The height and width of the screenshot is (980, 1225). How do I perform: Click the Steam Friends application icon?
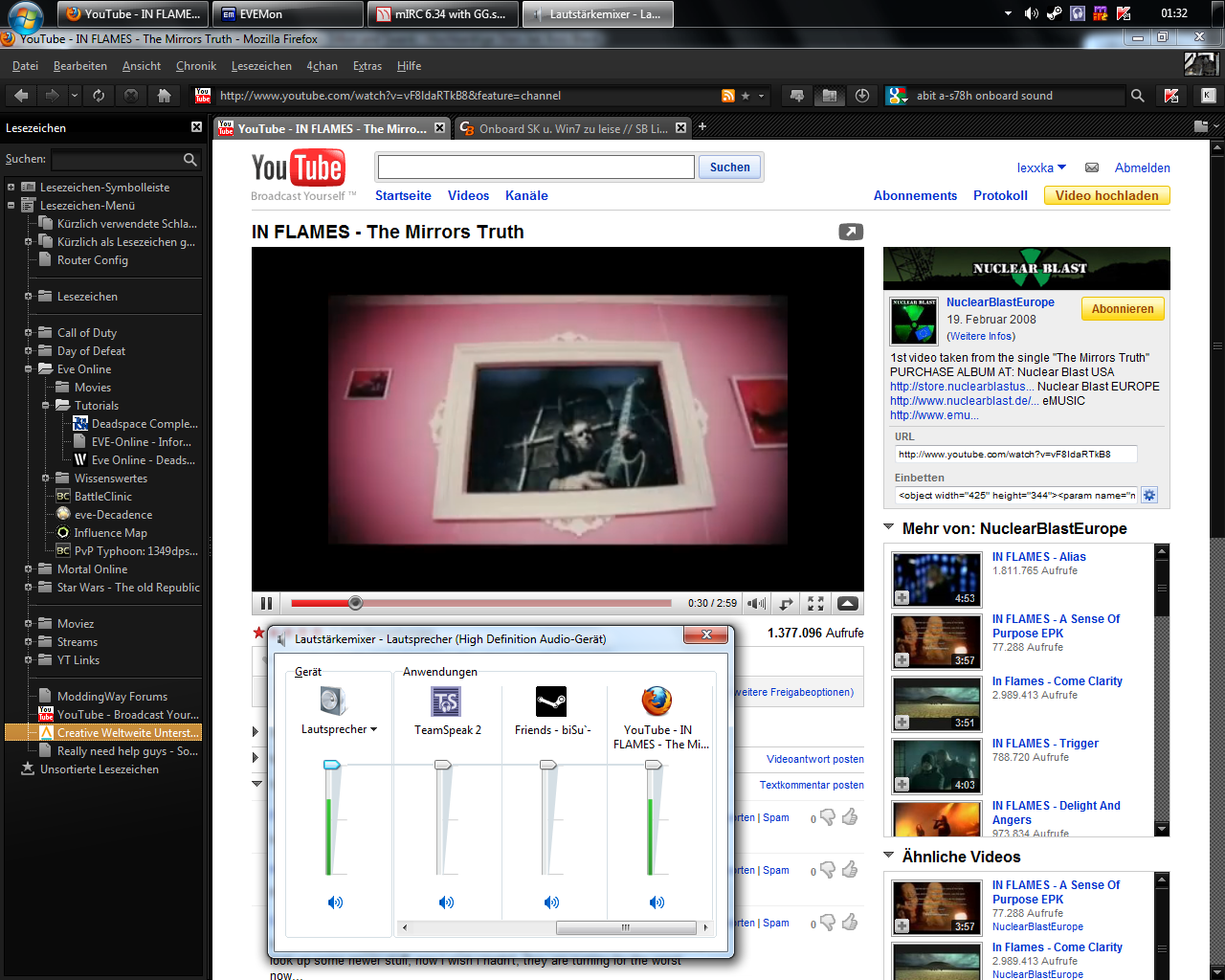click(551, 702)
